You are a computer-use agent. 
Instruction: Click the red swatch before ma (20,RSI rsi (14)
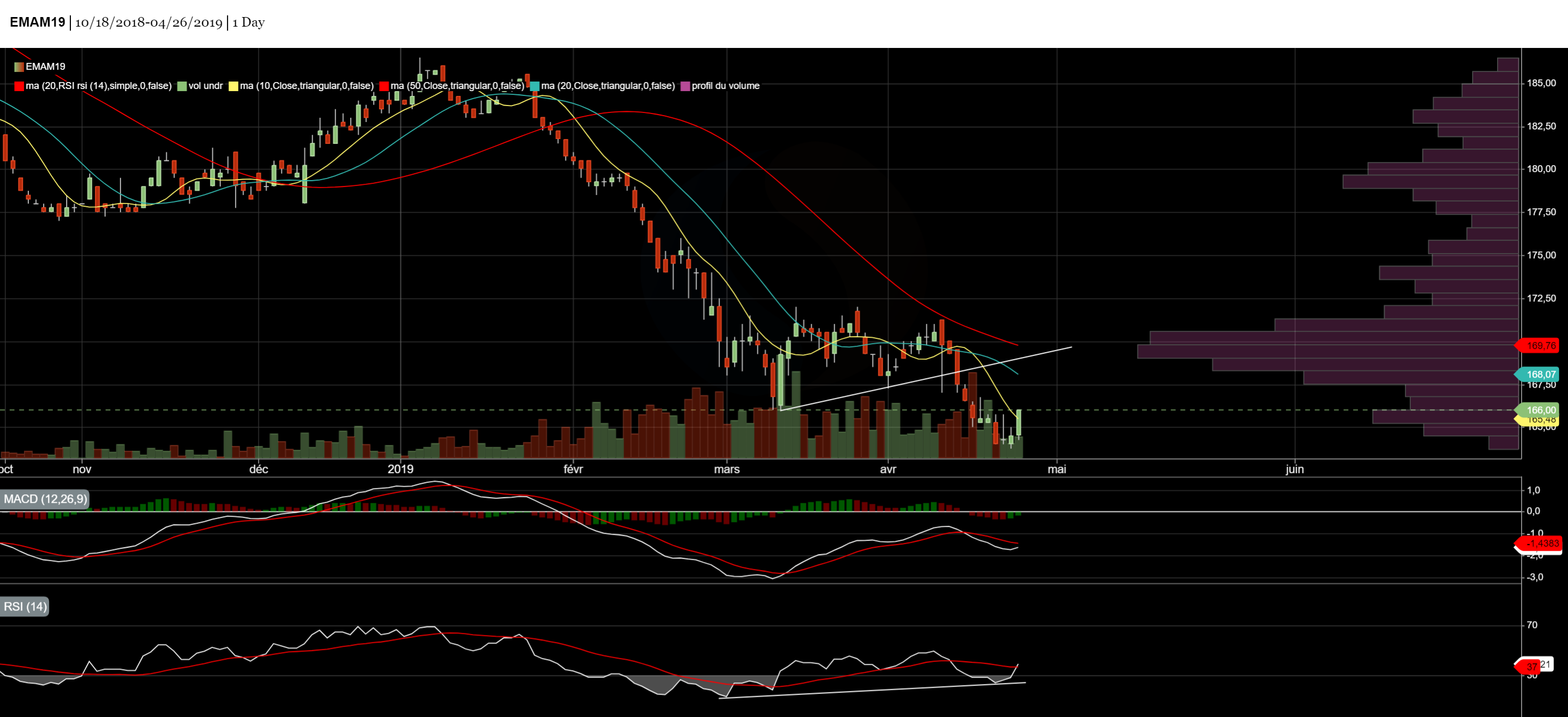pos(19,86)
